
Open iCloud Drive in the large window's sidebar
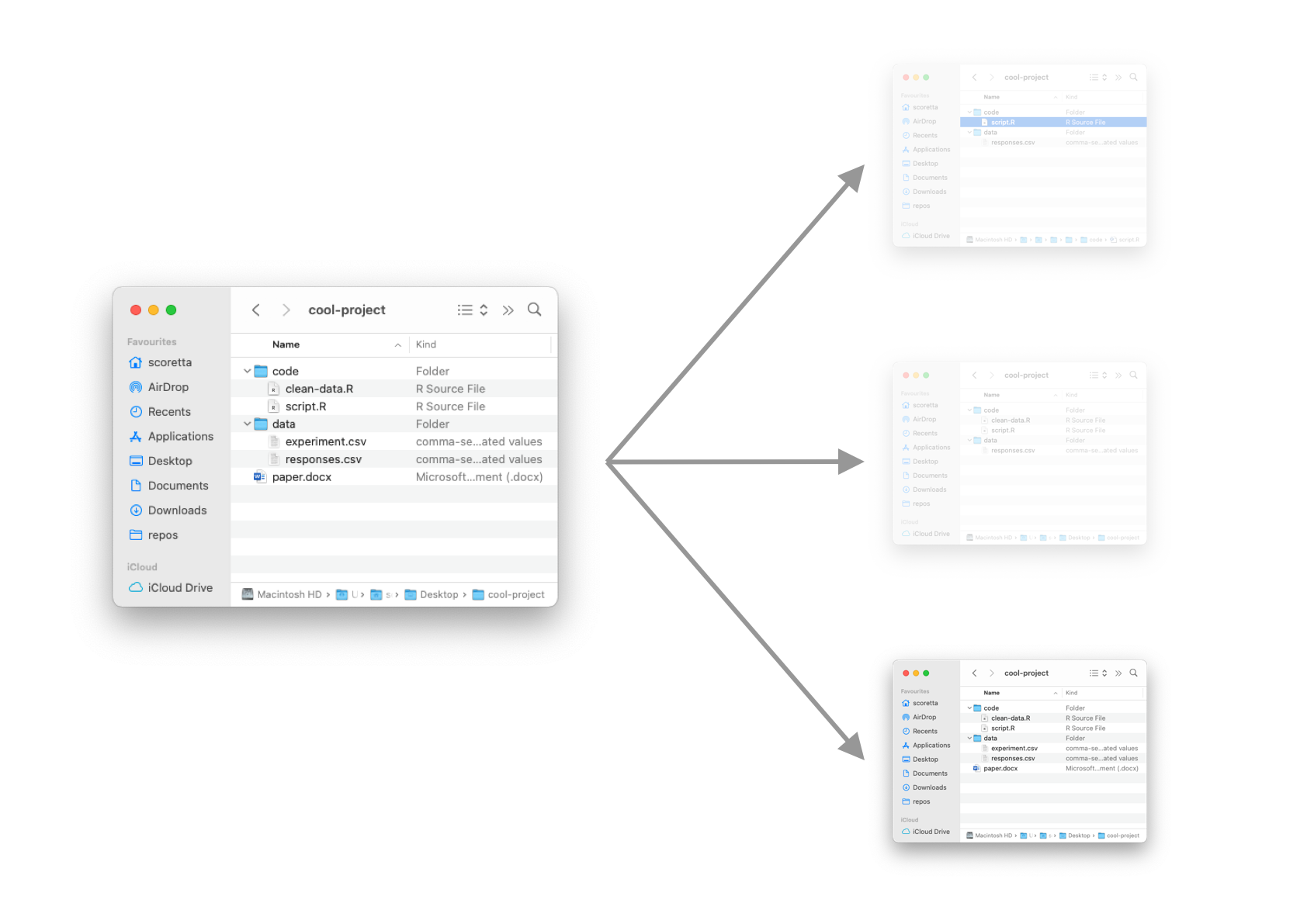[179, 588]
